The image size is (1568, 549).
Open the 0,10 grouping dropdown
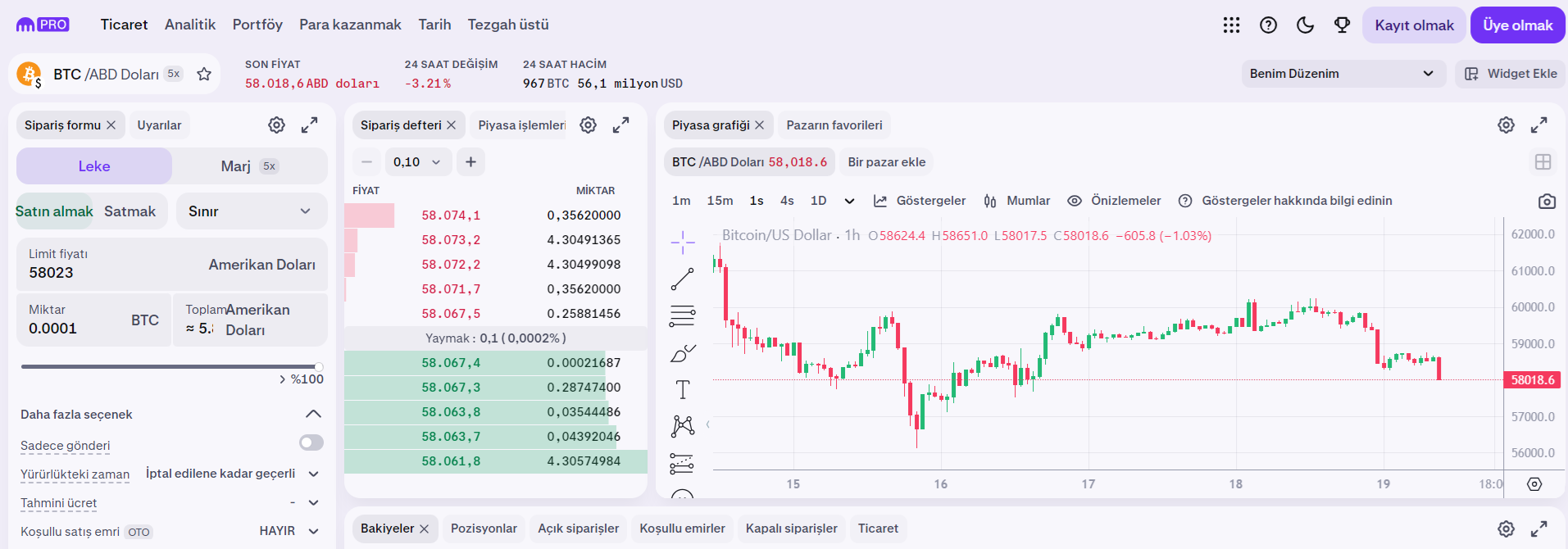417,162
